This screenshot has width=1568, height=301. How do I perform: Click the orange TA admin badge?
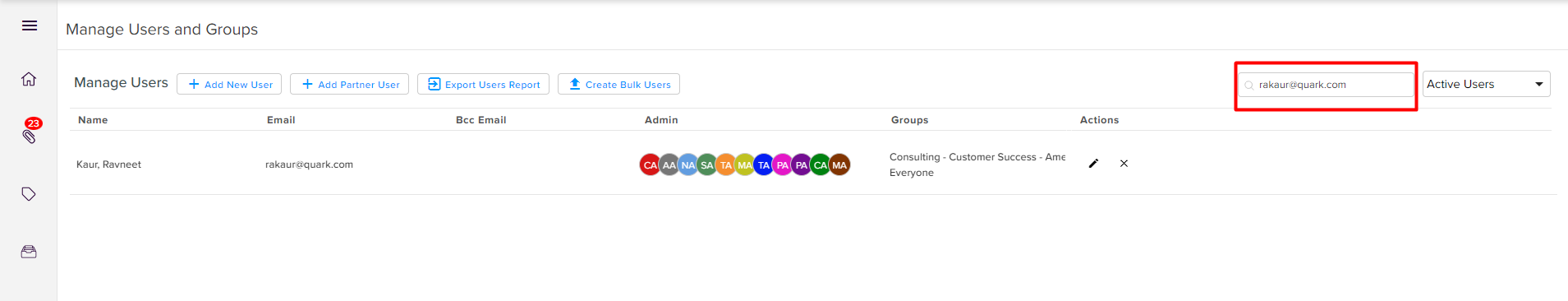tap(725, 164)
